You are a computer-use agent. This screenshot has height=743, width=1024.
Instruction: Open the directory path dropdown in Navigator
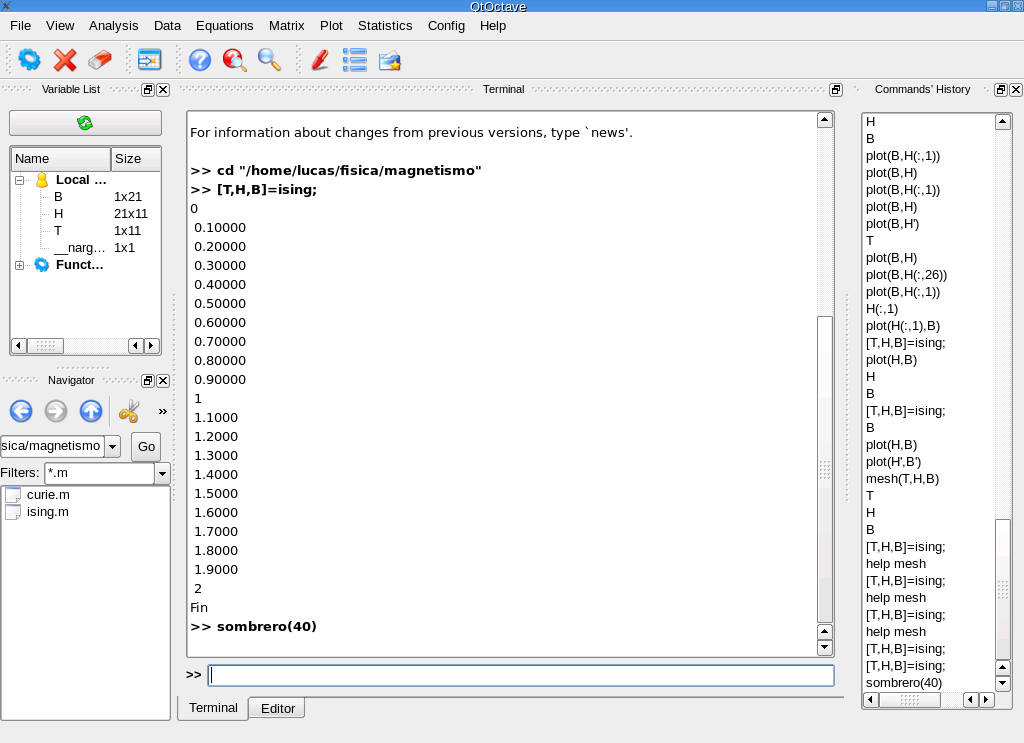(x=112, y=447)
